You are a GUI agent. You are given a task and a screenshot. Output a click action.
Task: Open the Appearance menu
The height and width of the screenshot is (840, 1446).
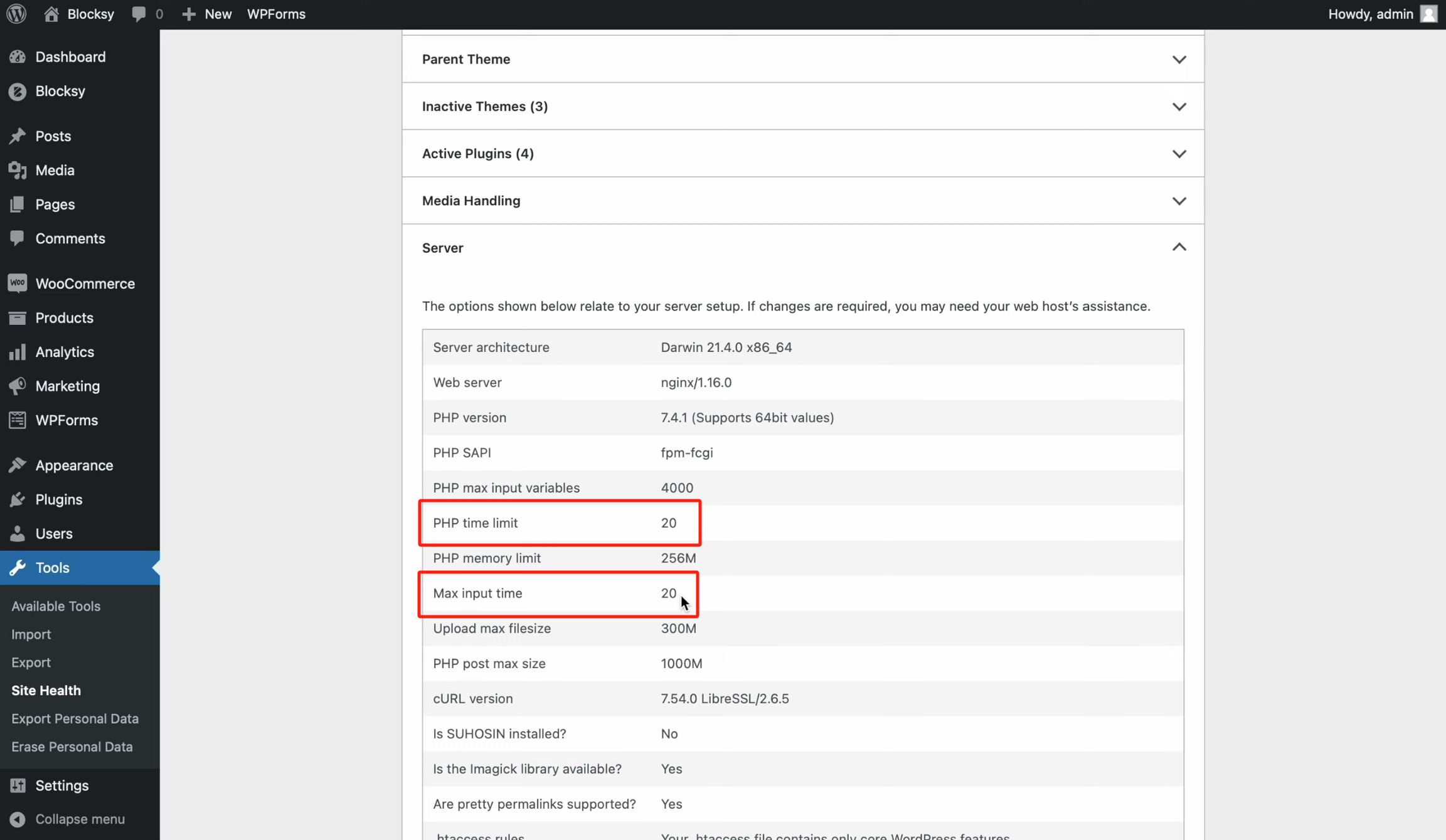pos(74,465)
